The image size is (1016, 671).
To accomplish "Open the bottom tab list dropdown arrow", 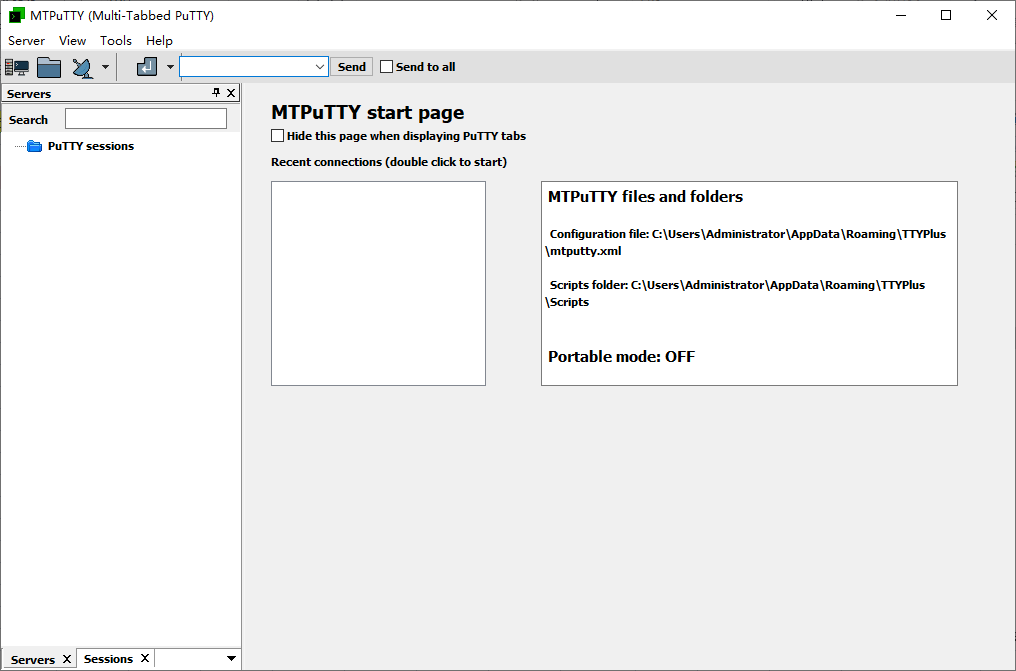I will tap(231, 659).
